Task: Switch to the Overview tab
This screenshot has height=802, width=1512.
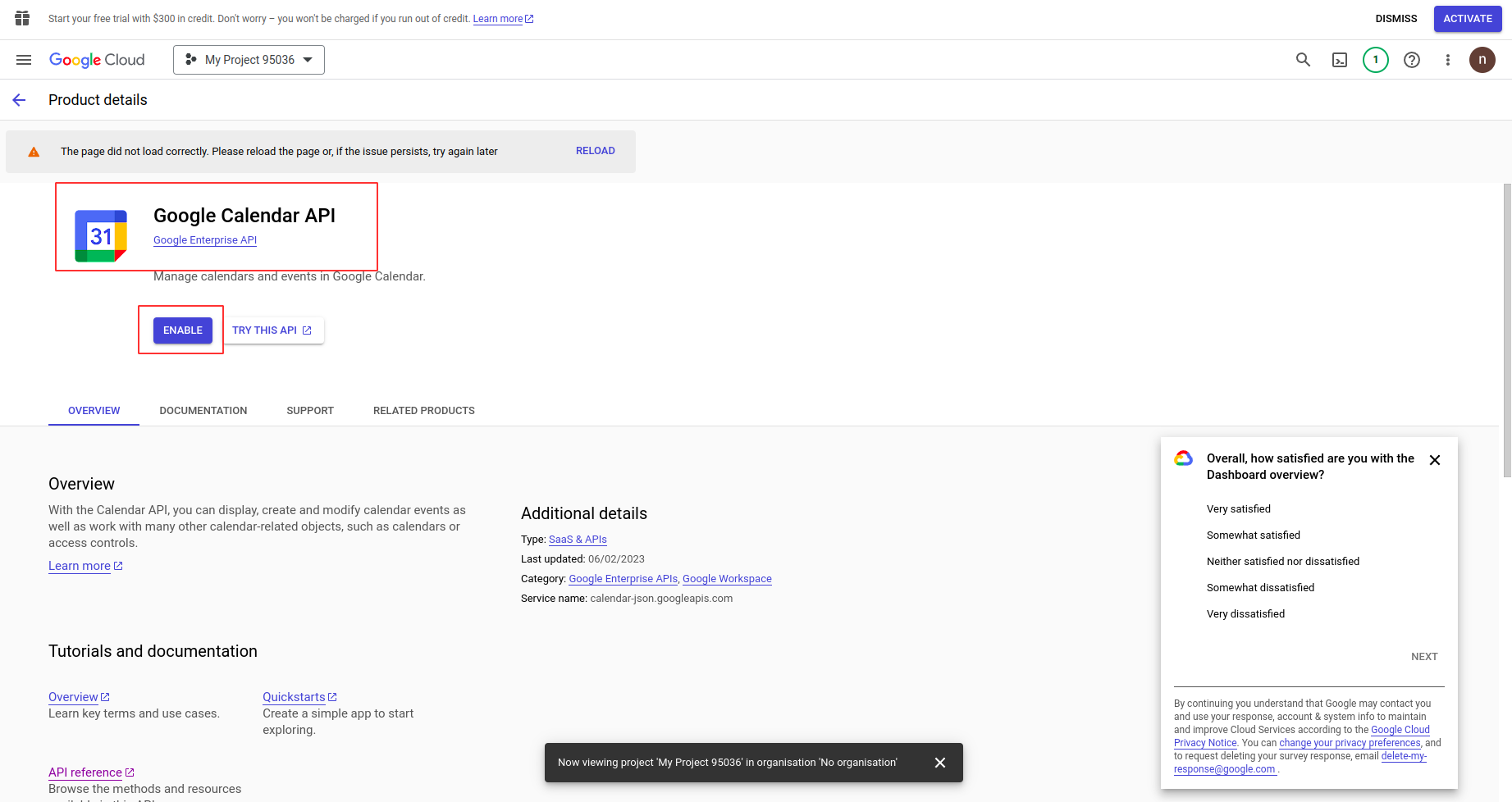Action: click(94, 411)
